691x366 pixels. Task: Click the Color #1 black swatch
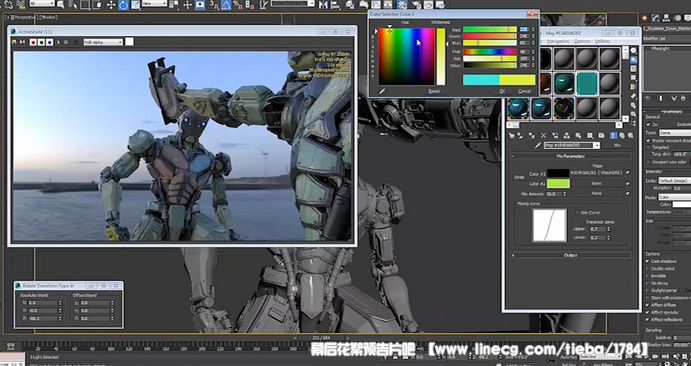tap(558, 173)
